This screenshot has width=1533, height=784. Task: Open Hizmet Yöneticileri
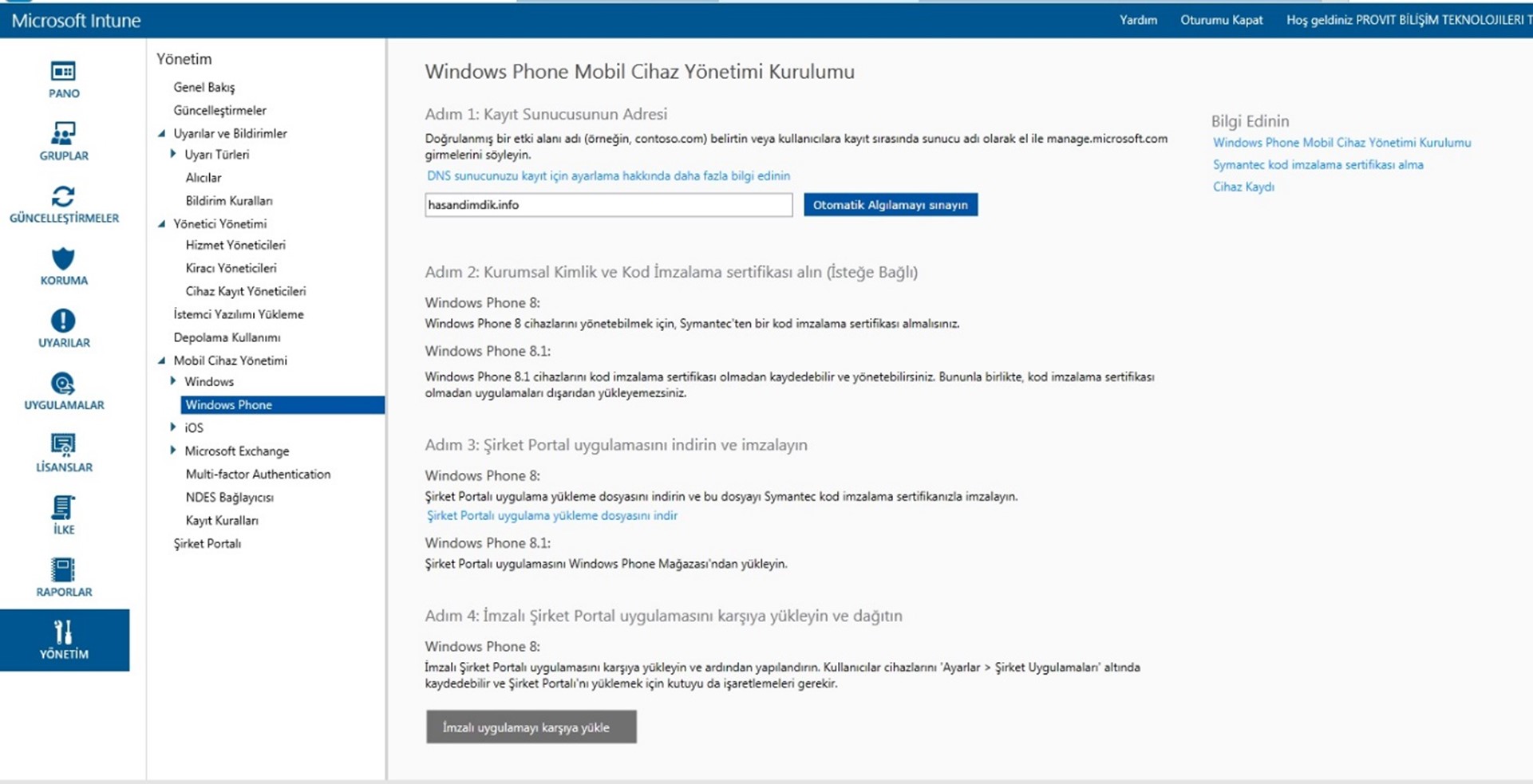pyautogui.click(x=235, y=246)
